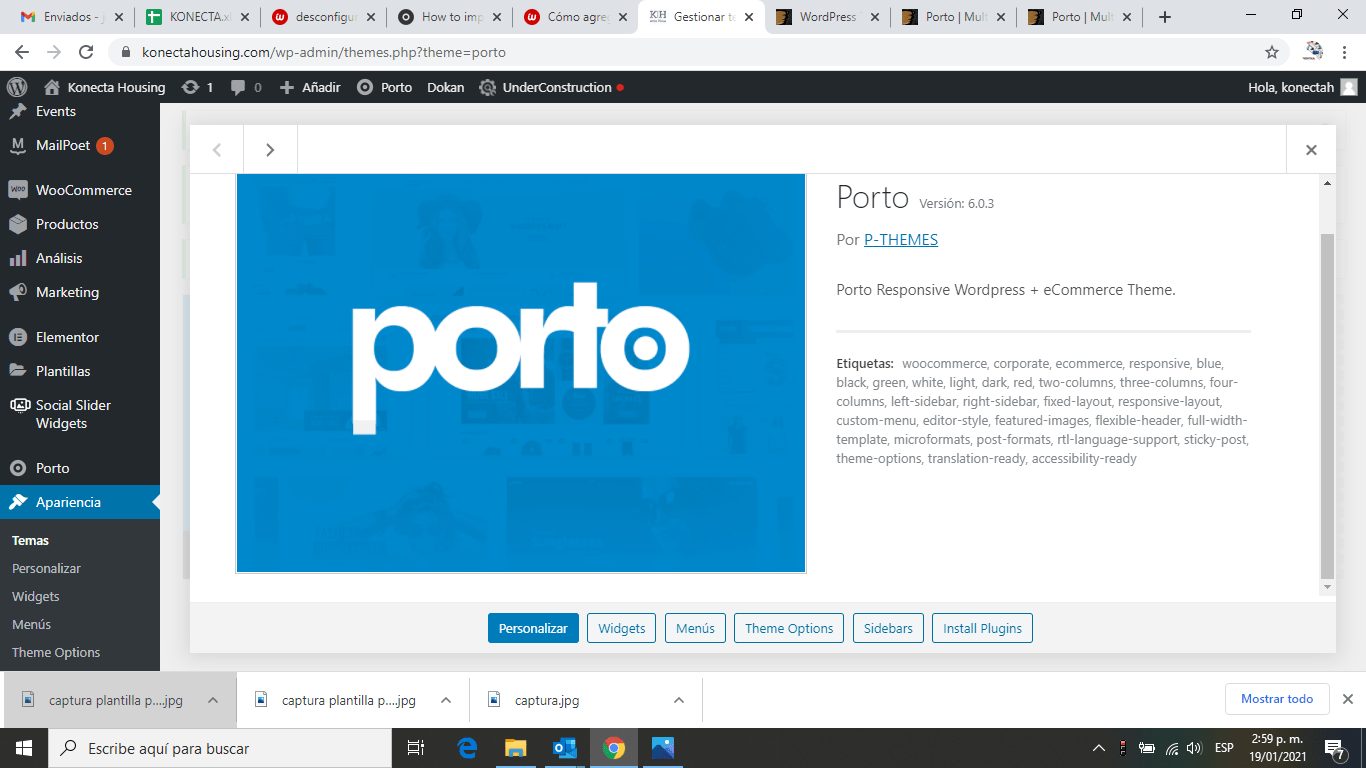Screen dimensions: 1366x768
Task: Open Chrome's three-dot menu
Action: 1344,52
